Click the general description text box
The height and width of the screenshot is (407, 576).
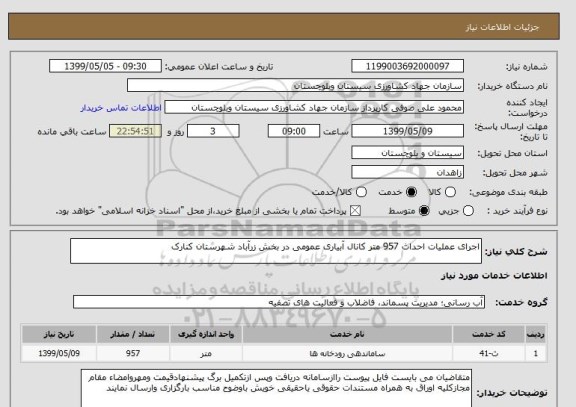click(x=276, y=251)
